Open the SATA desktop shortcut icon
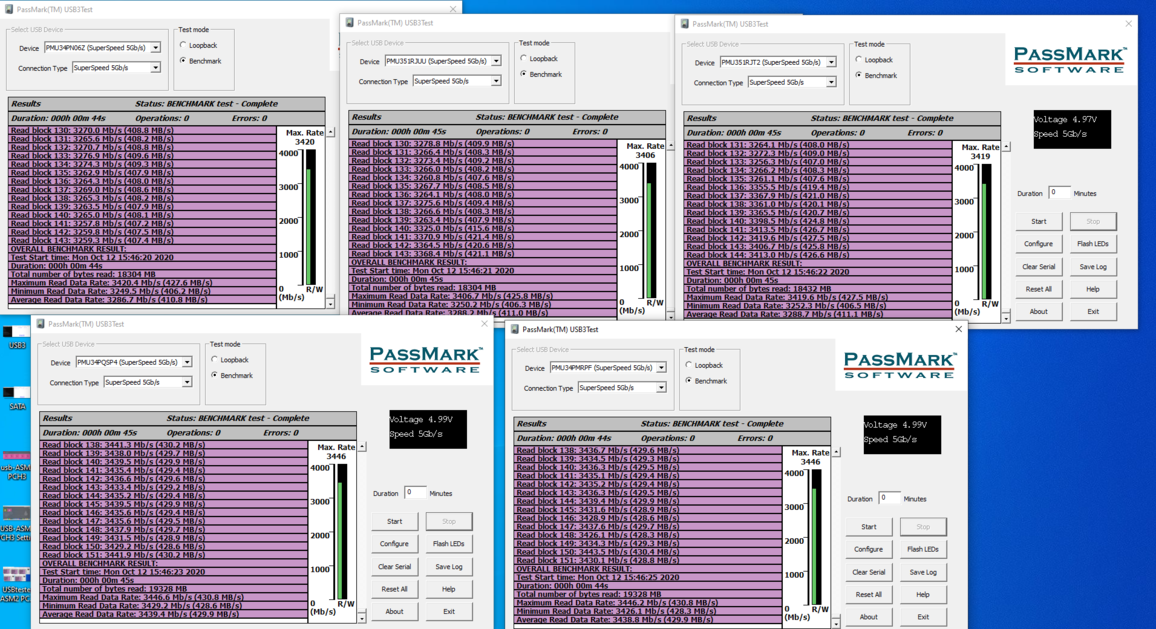 [x=15, y=397]
